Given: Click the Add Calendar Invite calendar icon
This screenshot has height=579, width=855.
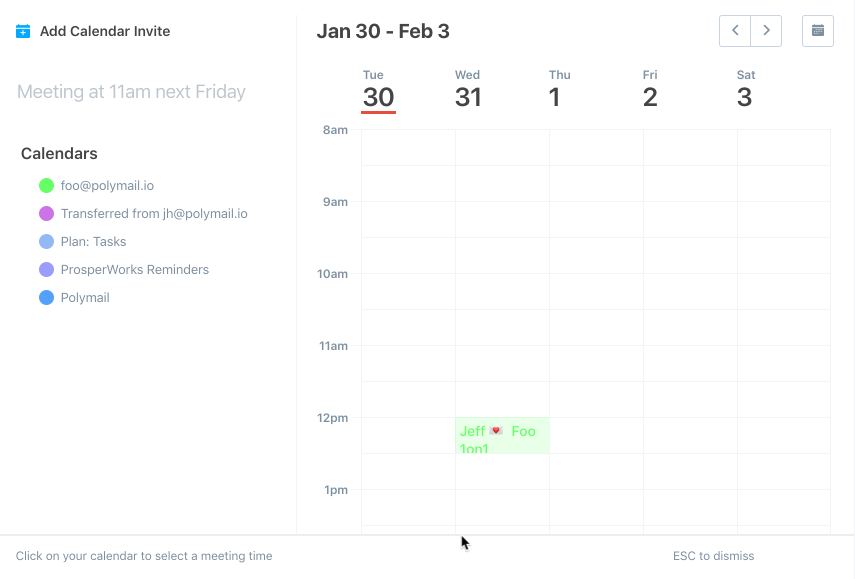Looking at the screenshot, I should [23, 31].
